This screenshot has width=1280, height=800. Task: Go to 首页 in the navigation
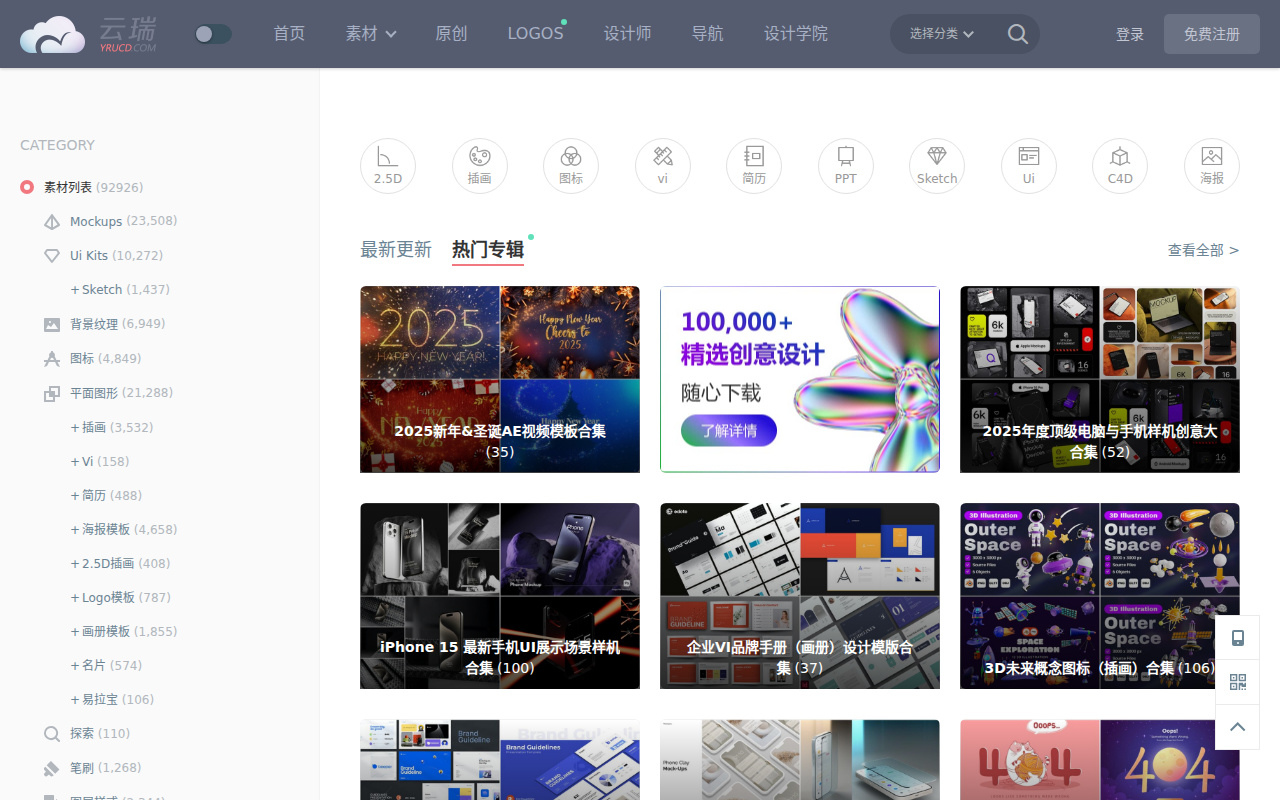coord(290,34)
